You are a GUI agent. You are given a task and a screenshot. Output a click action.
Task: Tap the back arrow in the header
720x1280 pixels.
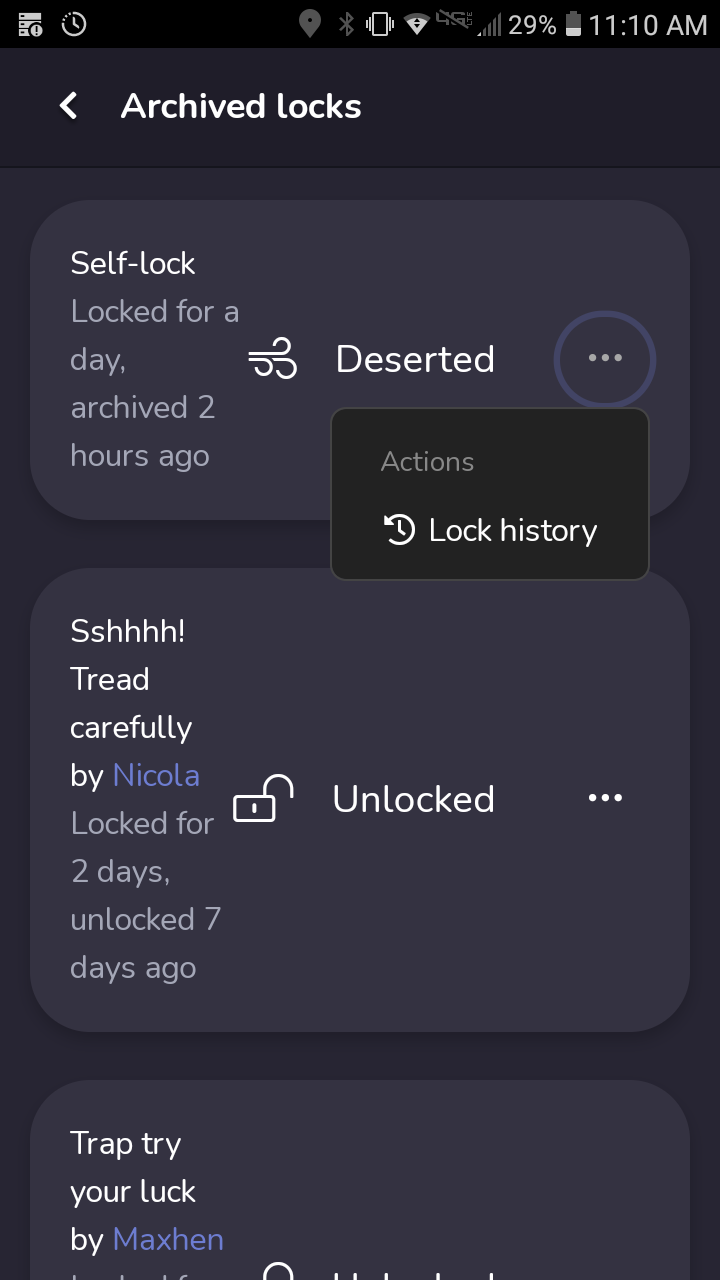(68, 106)
